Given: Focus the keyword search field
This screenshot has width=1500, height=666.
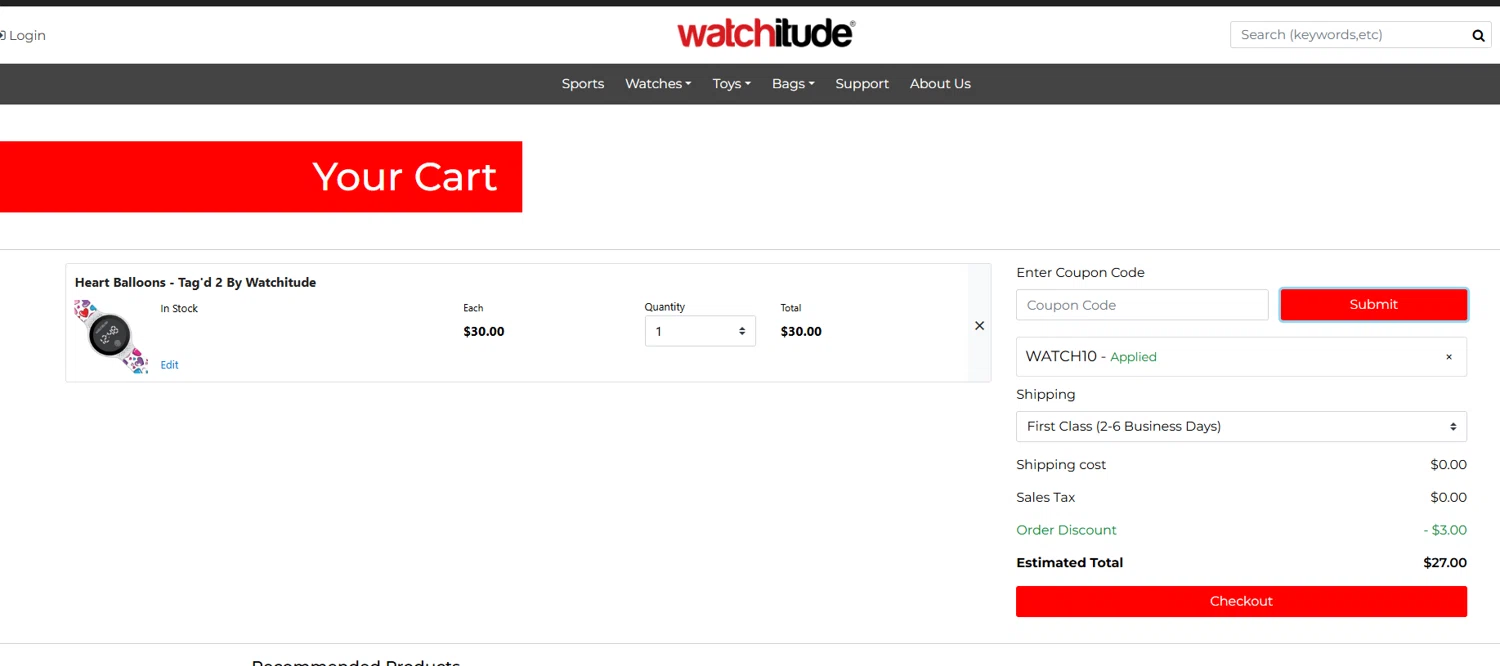Looking at the screenshot, I should tap(1350, 35).
